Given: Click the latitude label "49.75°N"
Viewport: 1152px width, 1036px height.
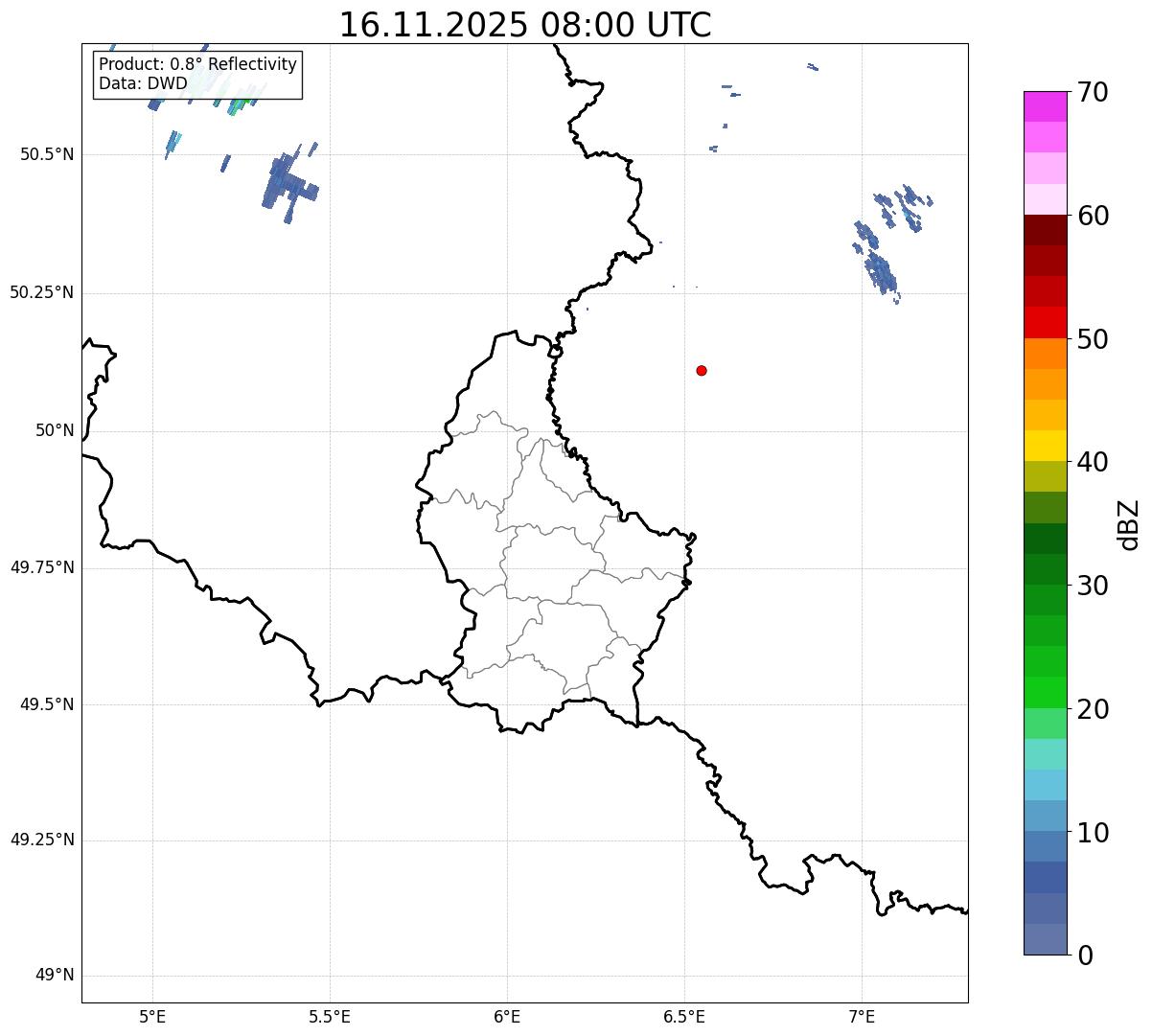Looking at the screenshot, I should click(x=41, y=567).
